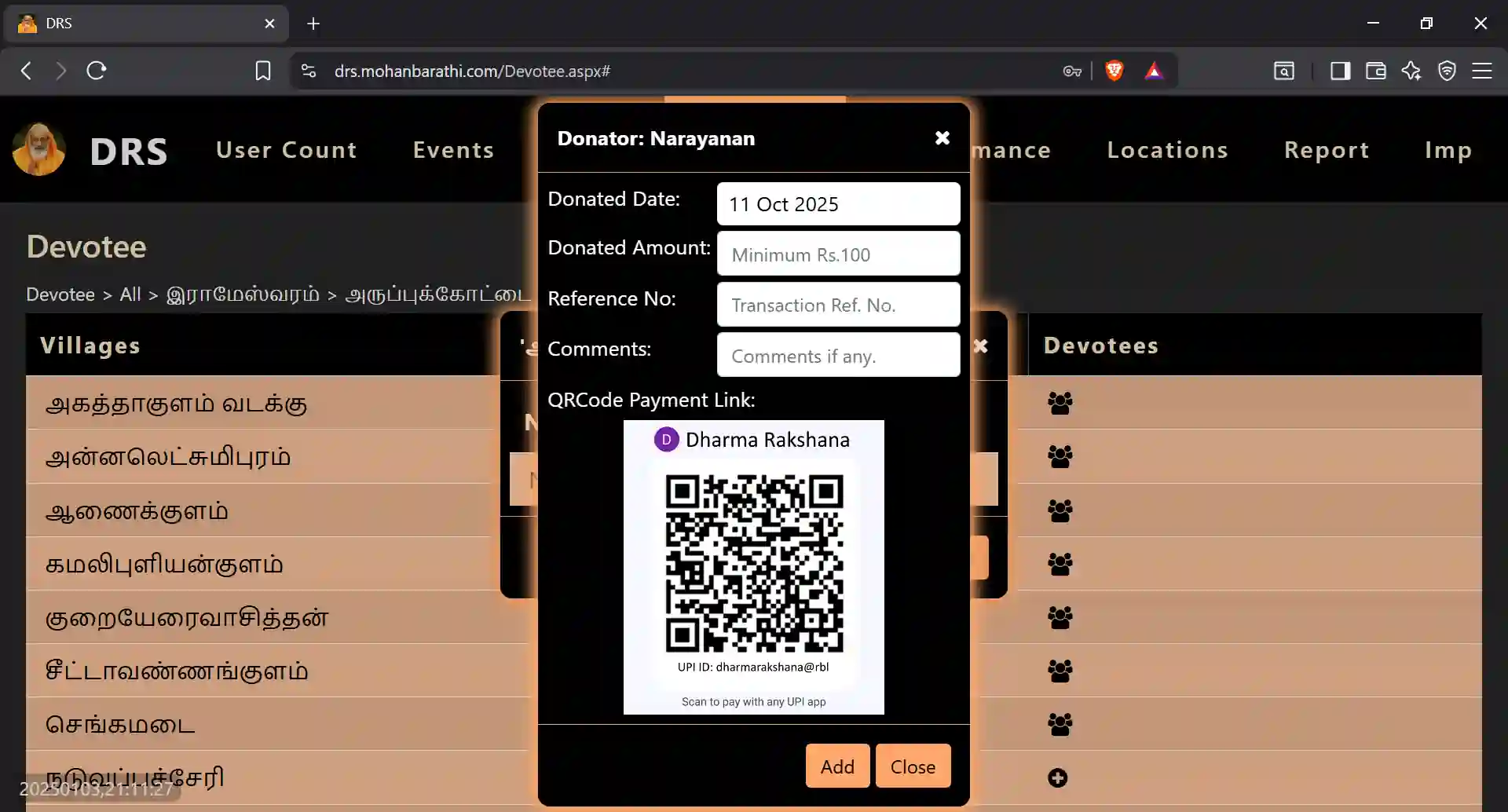Close the DRS browser tab
Screen dimensions: 1508x812
269,24
